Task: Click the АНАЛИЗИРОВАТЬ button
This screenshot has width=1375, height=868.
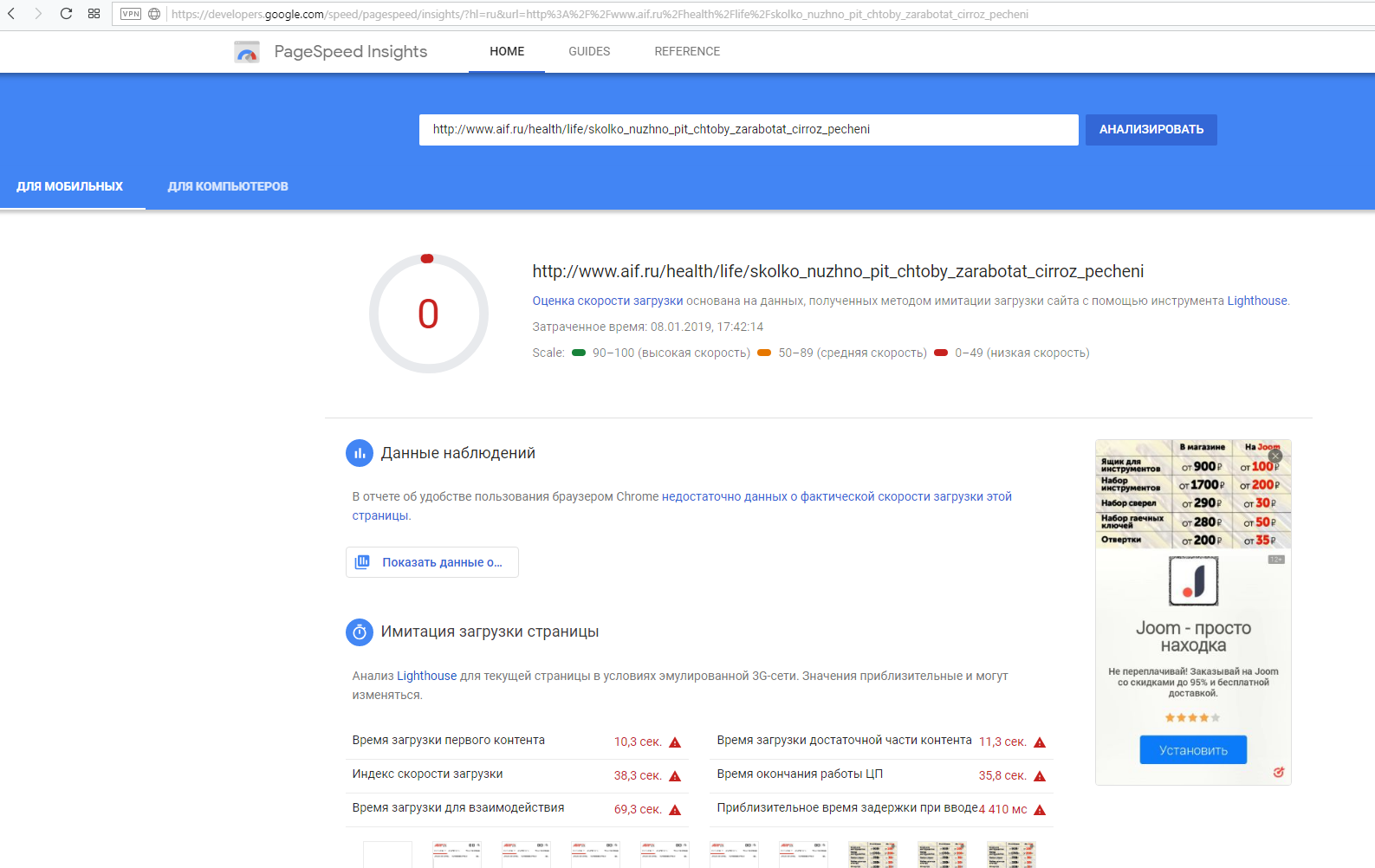Action: (1151, 130)
